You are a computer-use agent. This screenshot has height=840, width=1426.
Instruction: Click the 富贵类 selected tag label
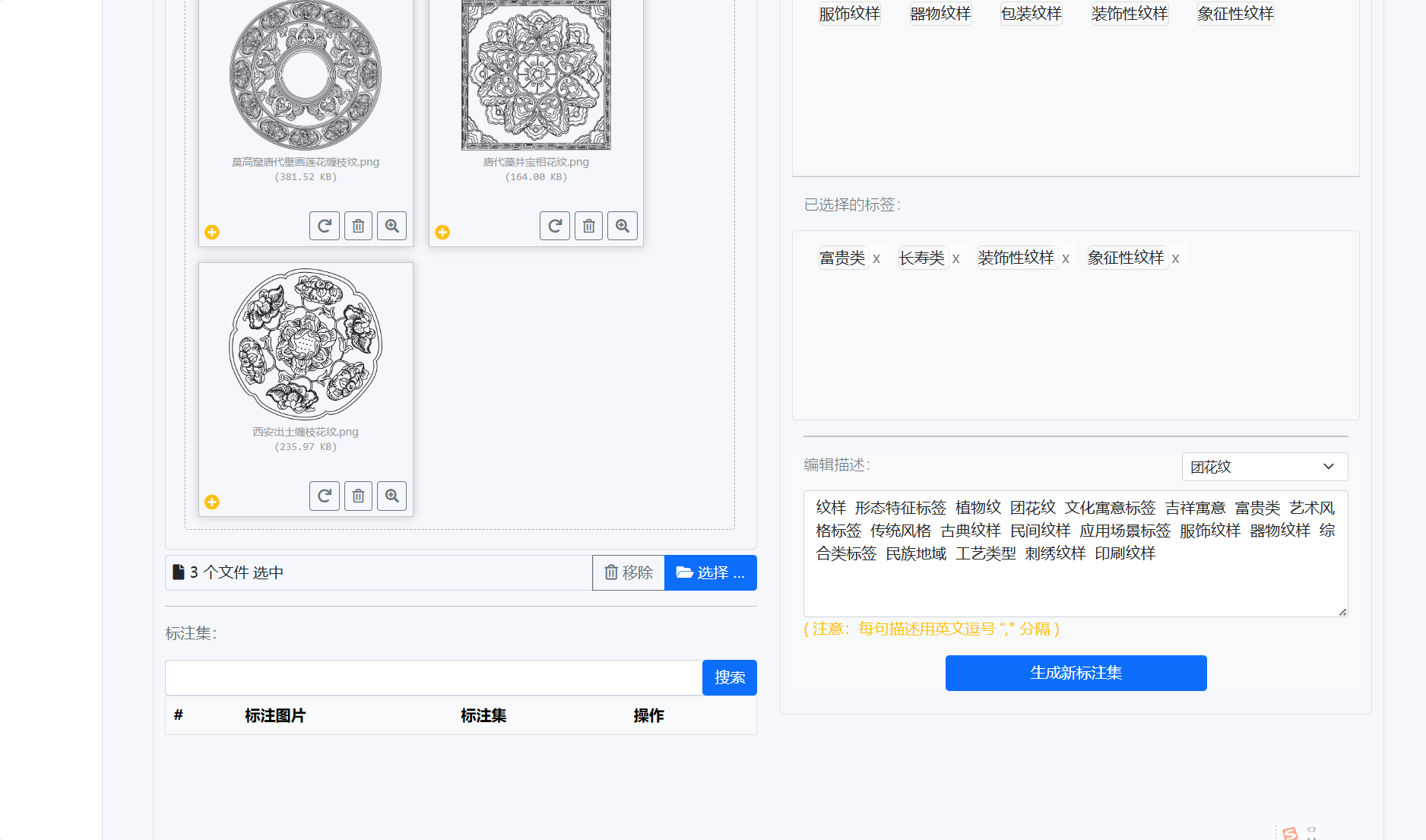tap(843, 258)
